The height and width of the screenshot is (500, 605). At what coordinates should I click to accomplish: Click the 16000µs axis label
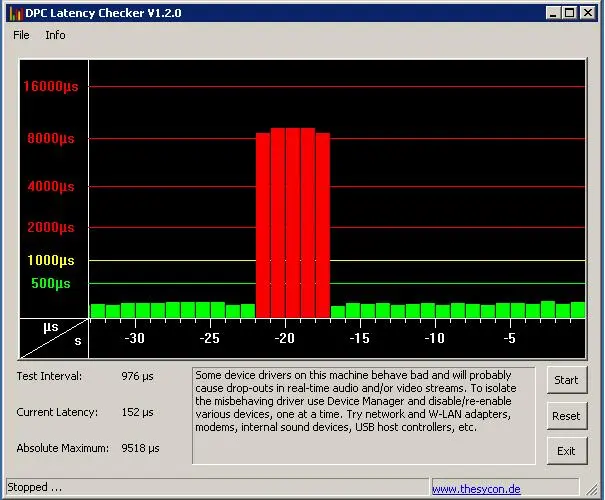click(x=50, y=86)
